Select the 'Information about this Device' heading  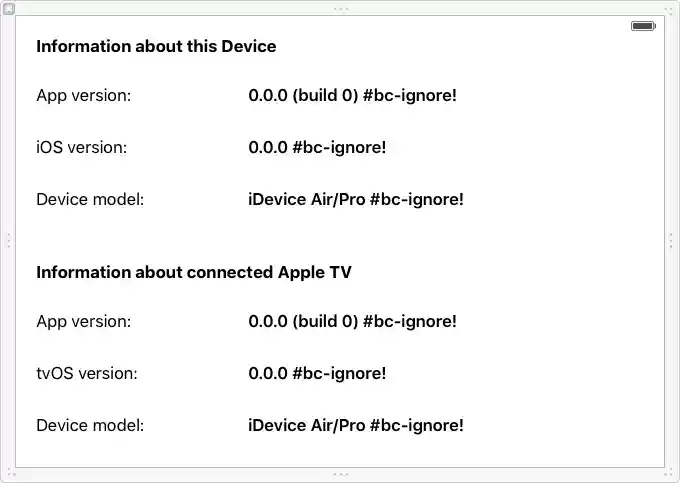tap(156, 46)
